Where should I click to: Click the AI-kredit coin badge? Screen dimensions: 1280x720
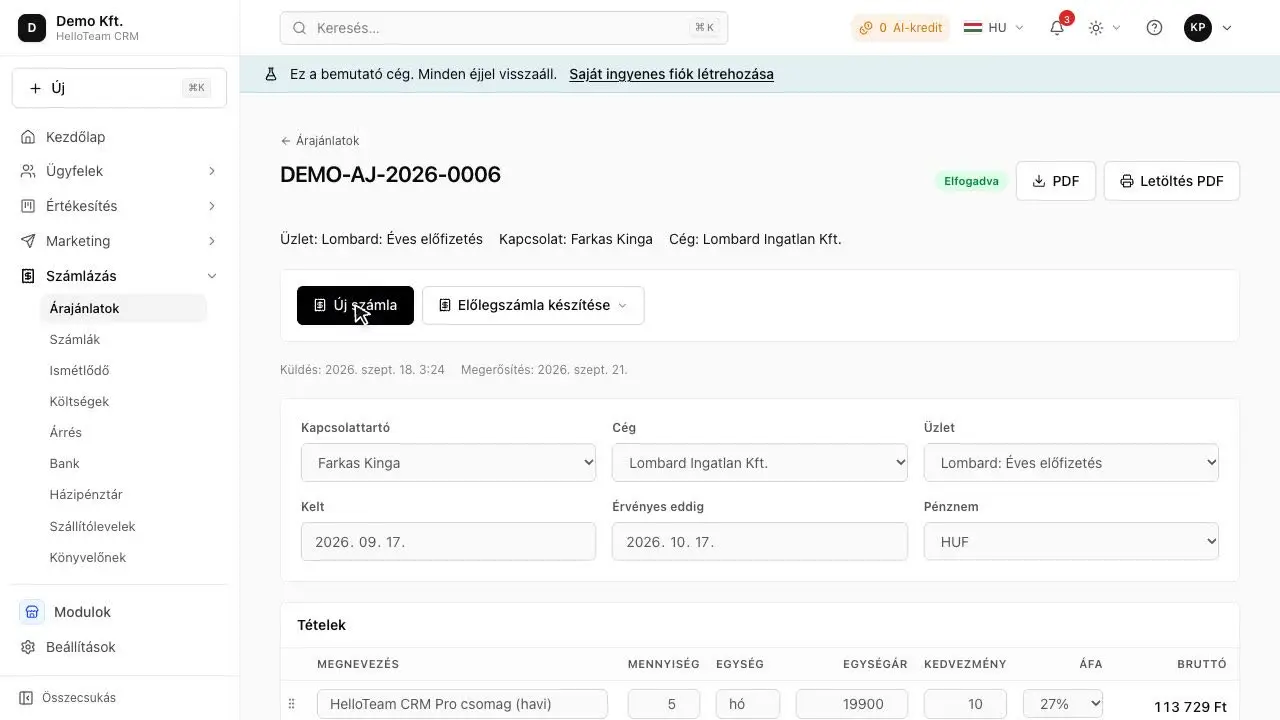(x=900, y=28)
